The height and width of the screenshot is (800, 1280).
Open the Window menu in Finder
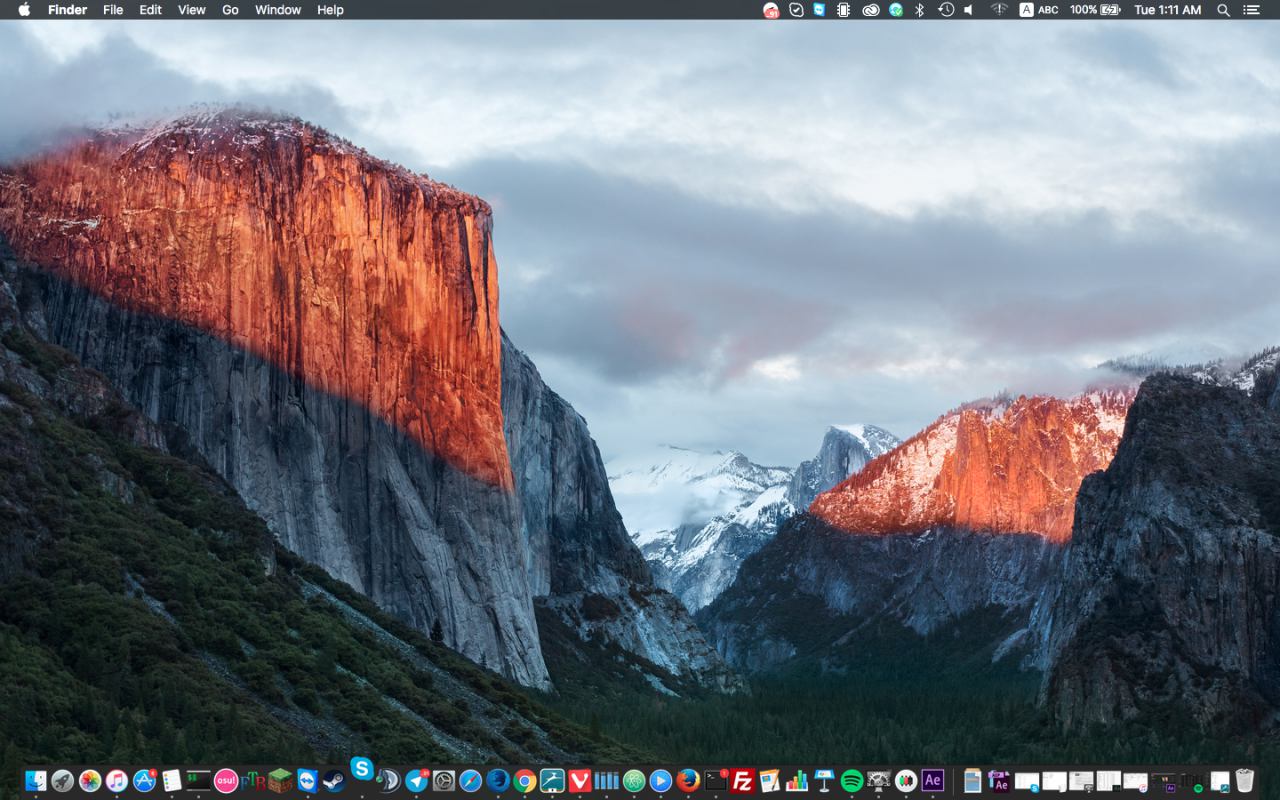[278, 10]
